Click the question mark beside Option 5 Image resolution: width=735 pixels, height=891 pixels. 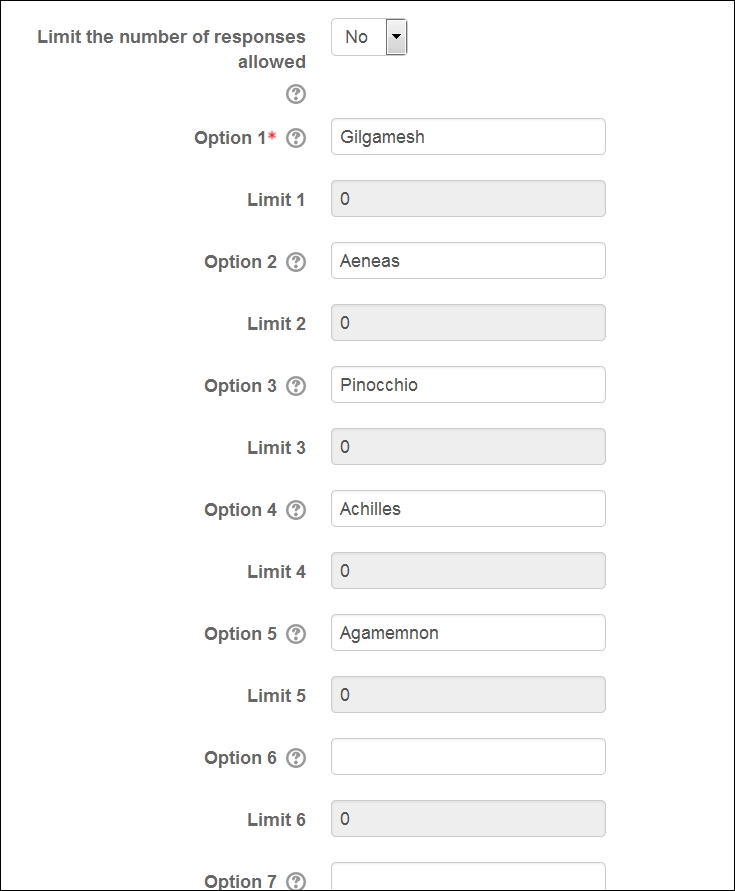click(296, 634)
